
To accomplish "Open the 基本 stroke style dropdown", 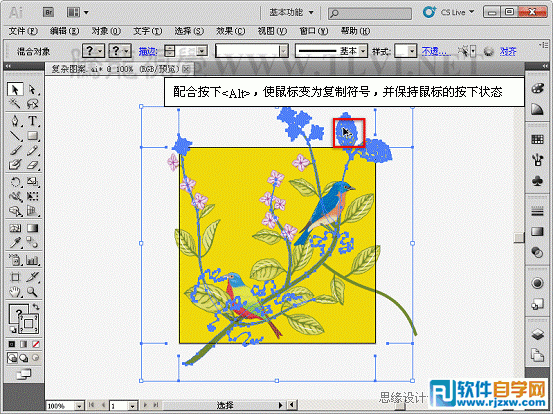I will click(331, 51).
